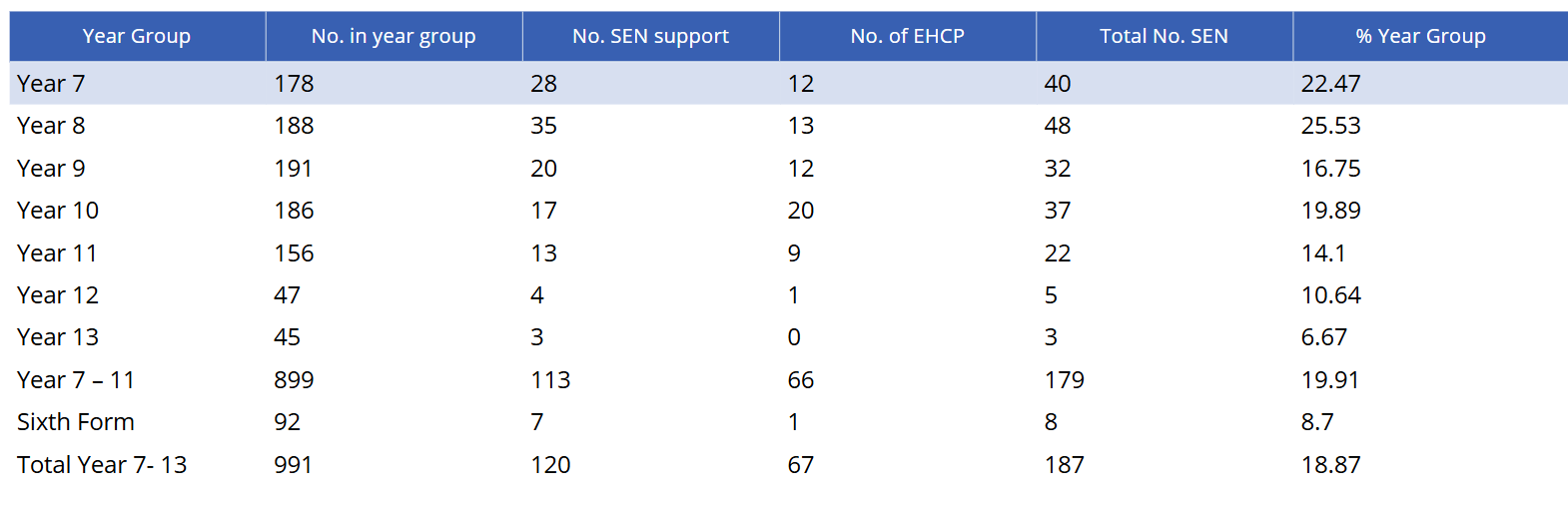Image resolution: width=1568 pixels, height=506 pixels.
Task: Select the 'No. of EHCP' header cell
Action: (x=907, y=37)
